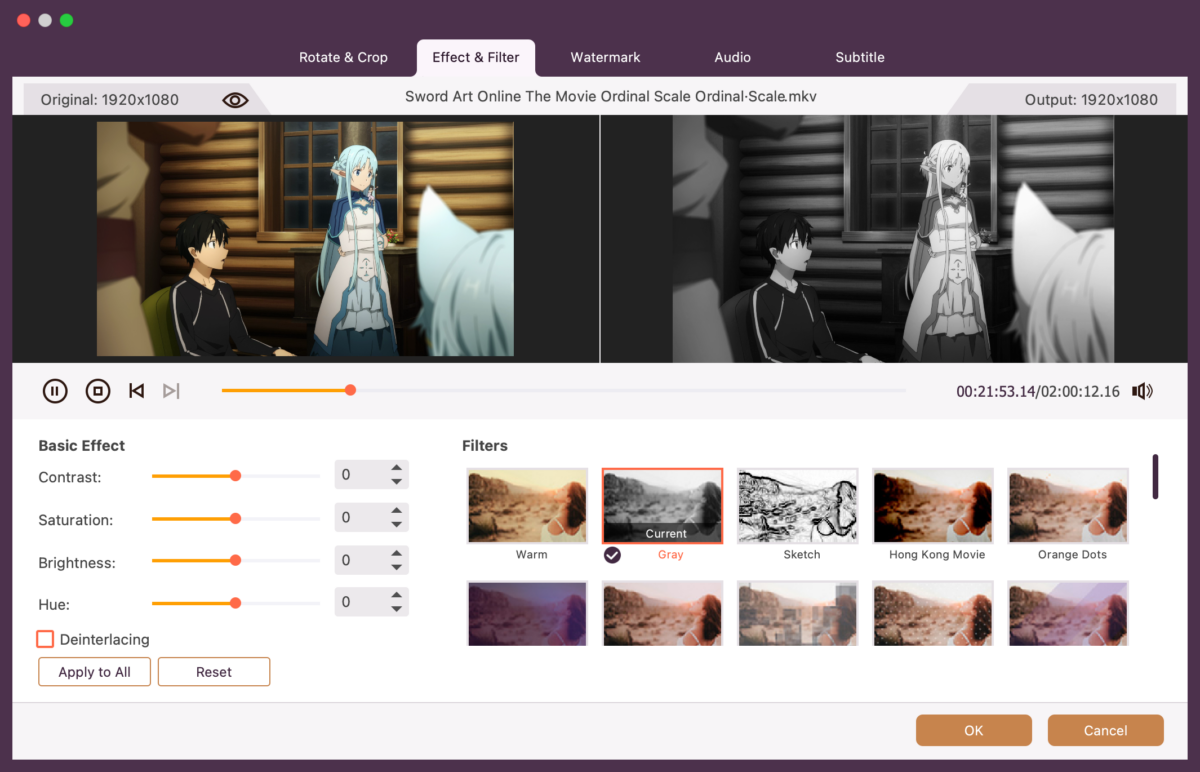This screenshot has width=1200, height=772.
Task: Apply the Sketch filter
Action: coord(798,505)
